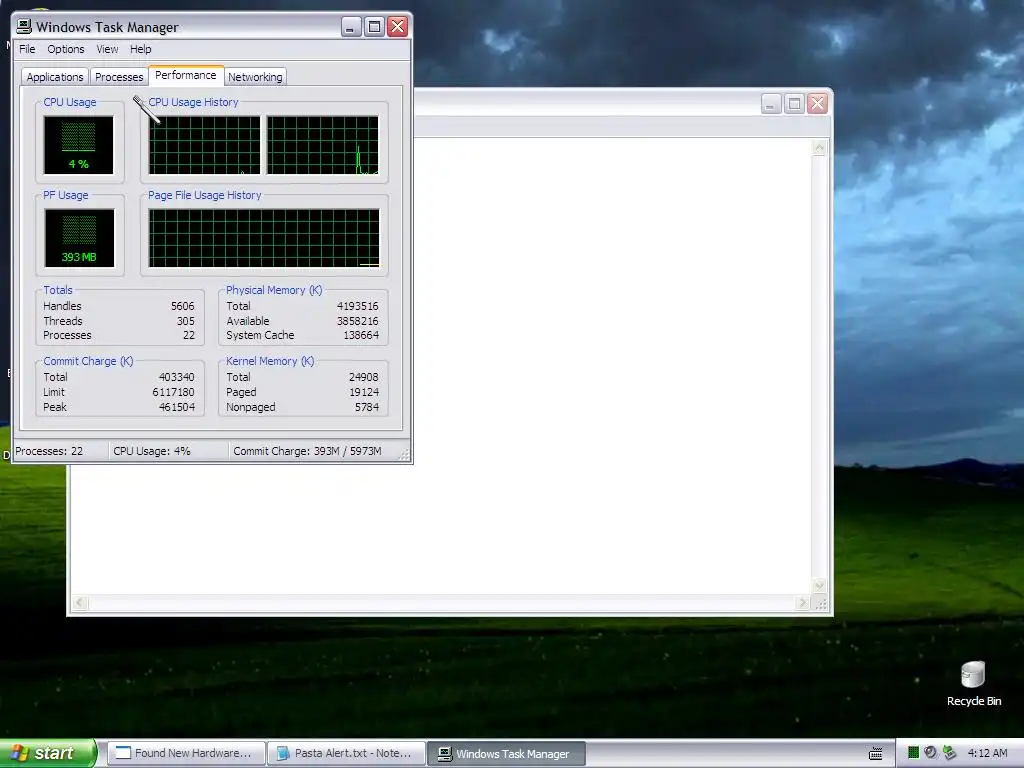Click the keyboard icon in the taskbar
1024x768 pixels.
pos(876,754)
